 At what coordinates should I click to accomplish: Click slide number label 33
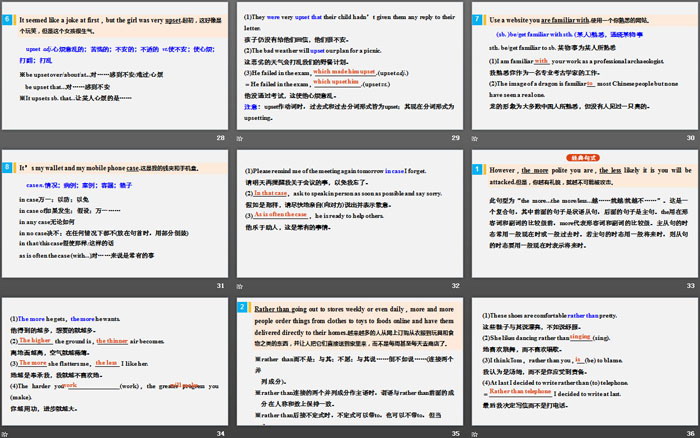point(691,286)
